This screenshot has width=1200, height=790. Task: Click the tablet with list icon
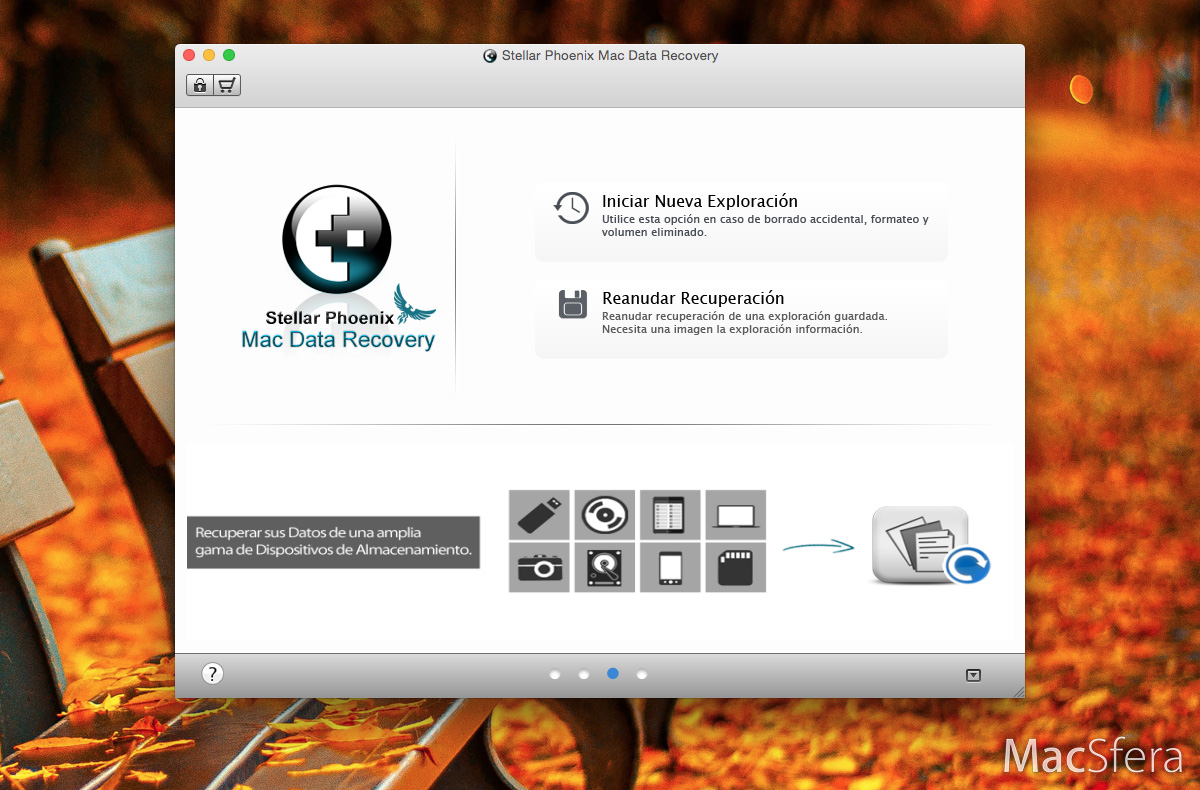click(670, 515)
